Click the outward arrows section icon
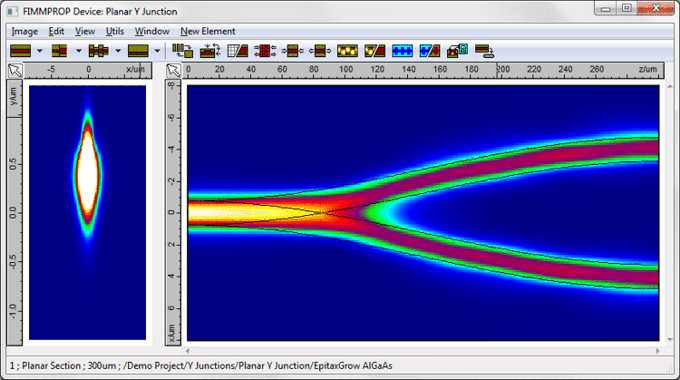The height and width of the screenshot is (380, 680). pos(320,51)
